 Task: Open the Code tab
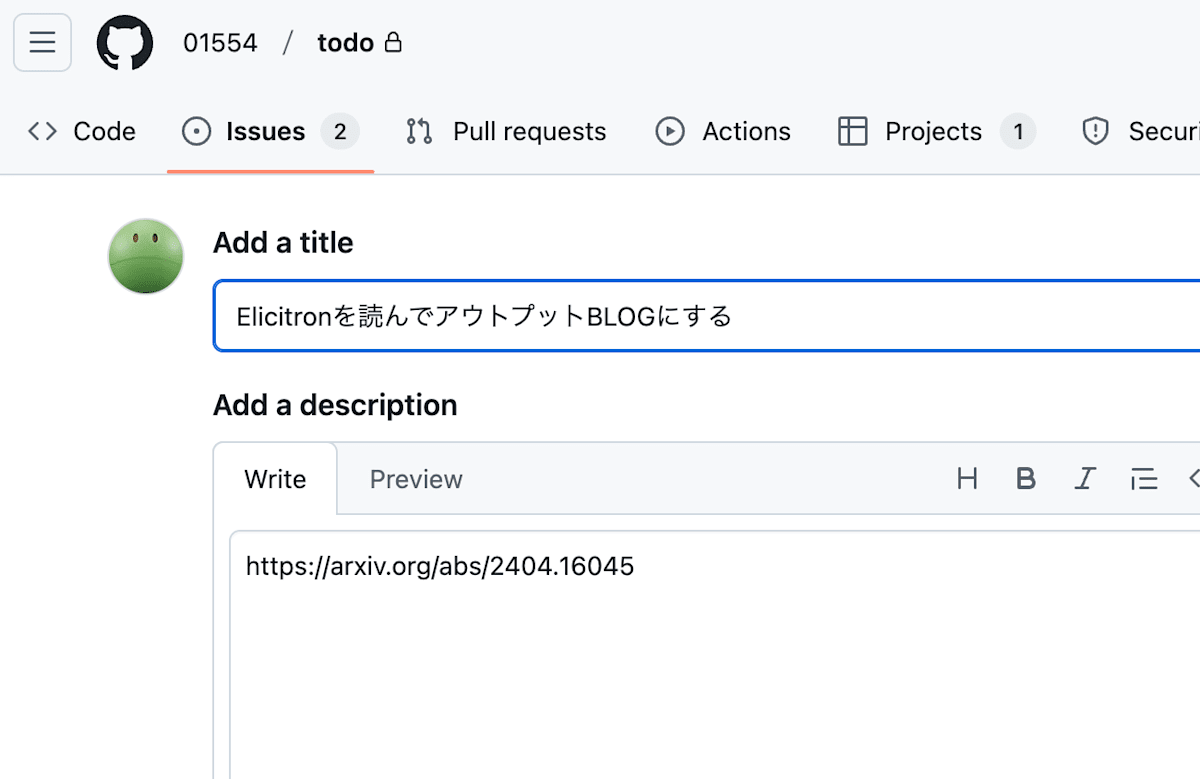coord(82,131)
